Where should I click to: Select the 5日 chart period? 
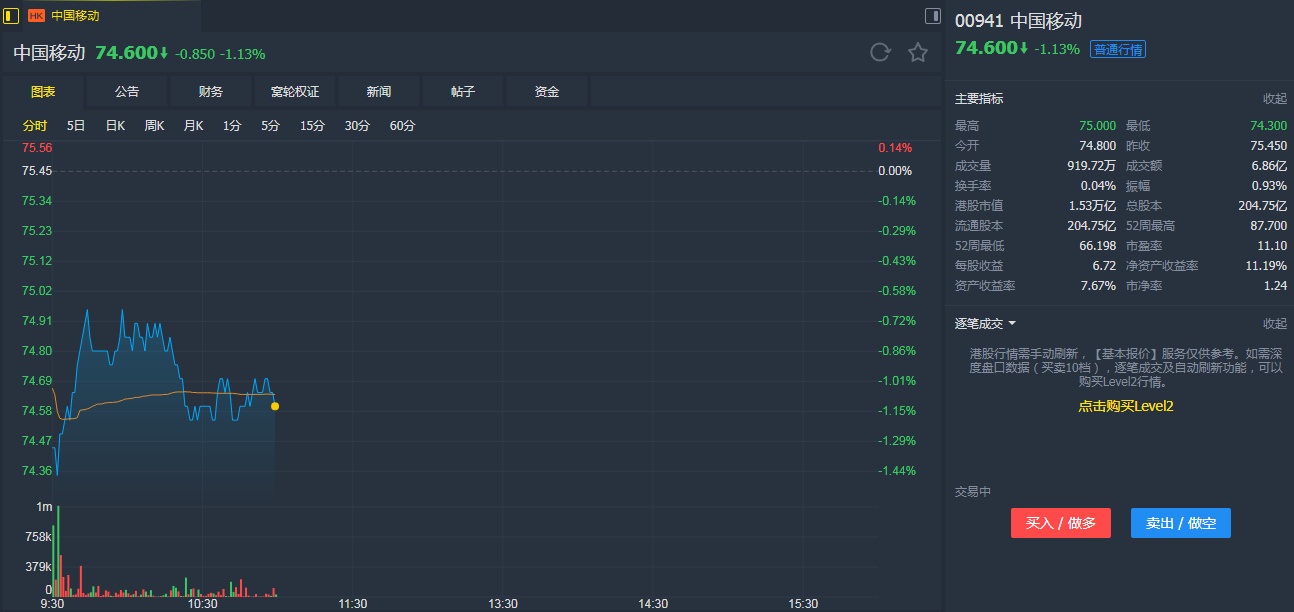pyautogui.click(x=76, y=126)
